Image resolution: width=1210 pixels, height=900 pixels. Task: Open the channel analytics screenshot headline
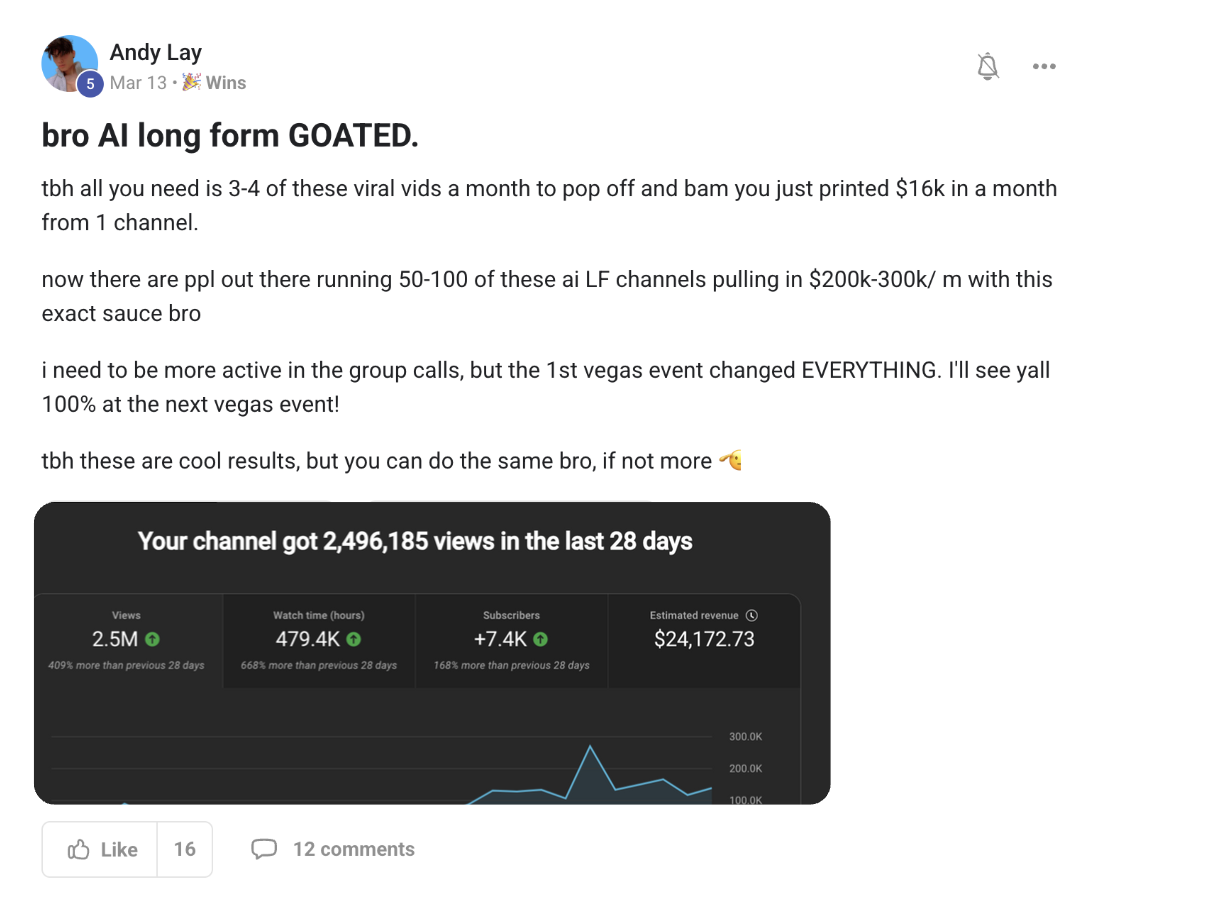(415, 542)
